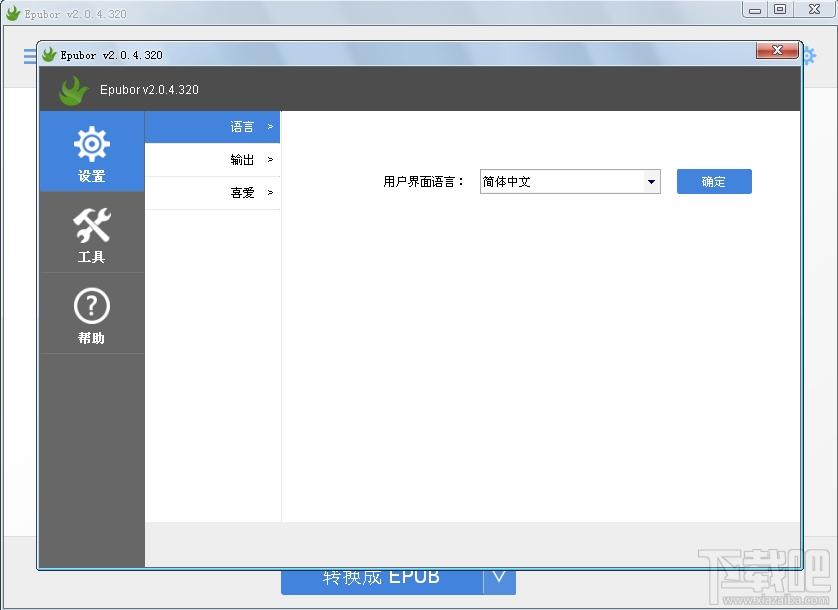Open the 用户界面语言 dropdown
The image size is (838, 610).
click(570, 182)
